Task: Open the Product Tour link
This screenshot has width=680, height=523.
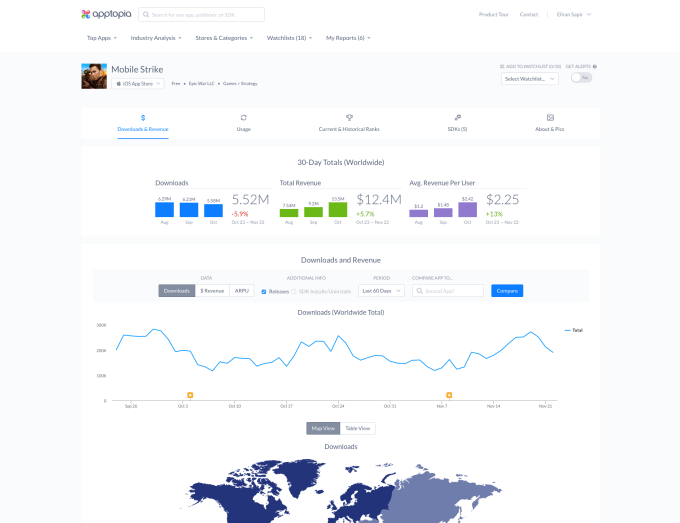Action: point(494,14)
